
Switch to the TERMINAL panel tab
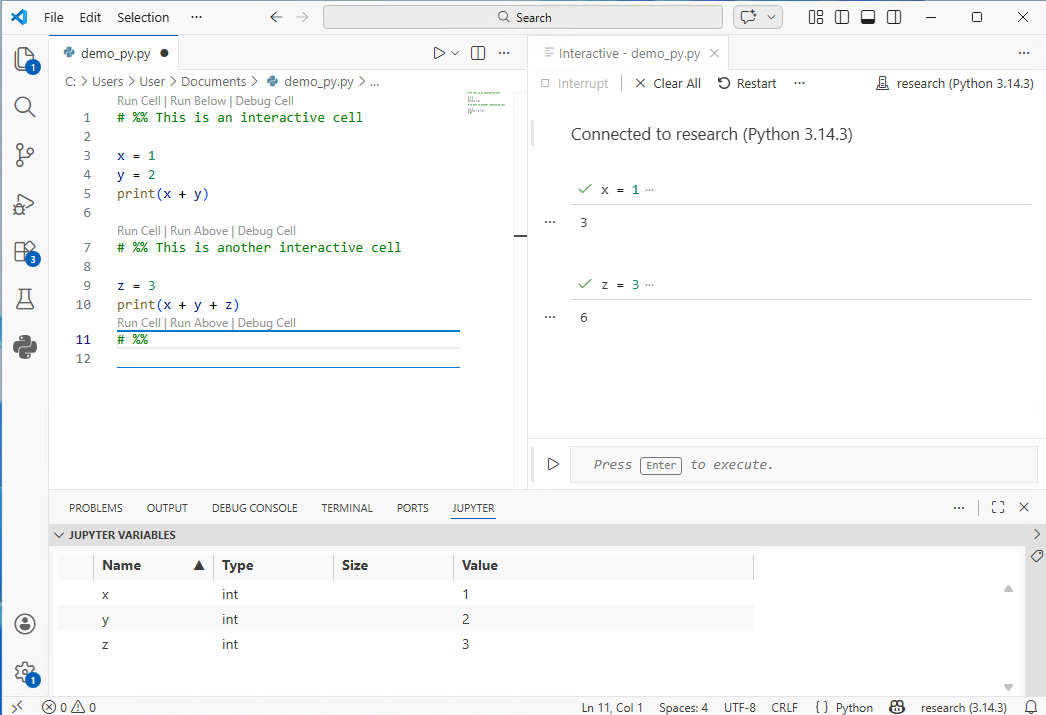tap(346, 507)
